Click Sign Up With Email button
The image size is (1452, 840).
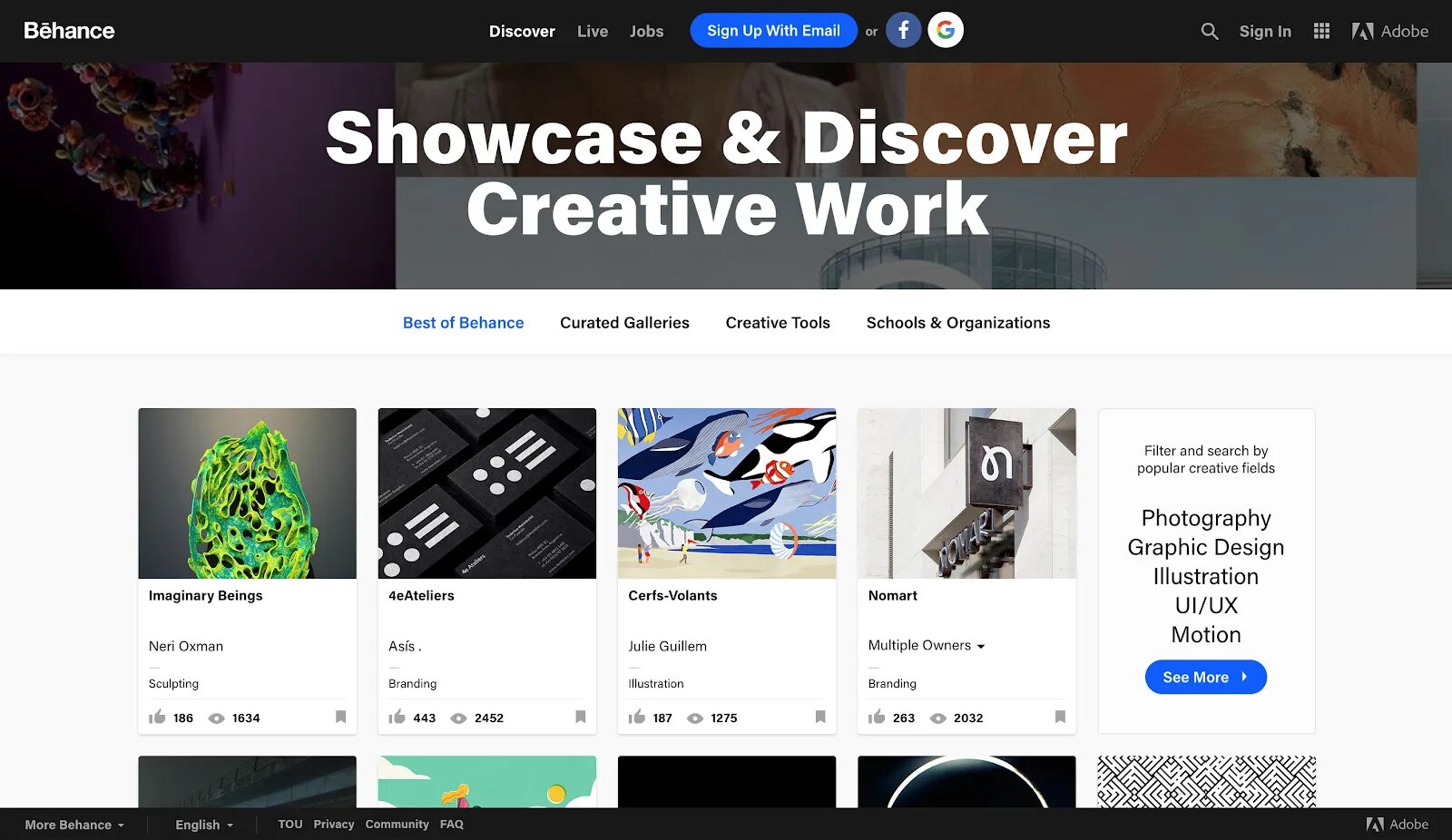(x=773, y=31)
